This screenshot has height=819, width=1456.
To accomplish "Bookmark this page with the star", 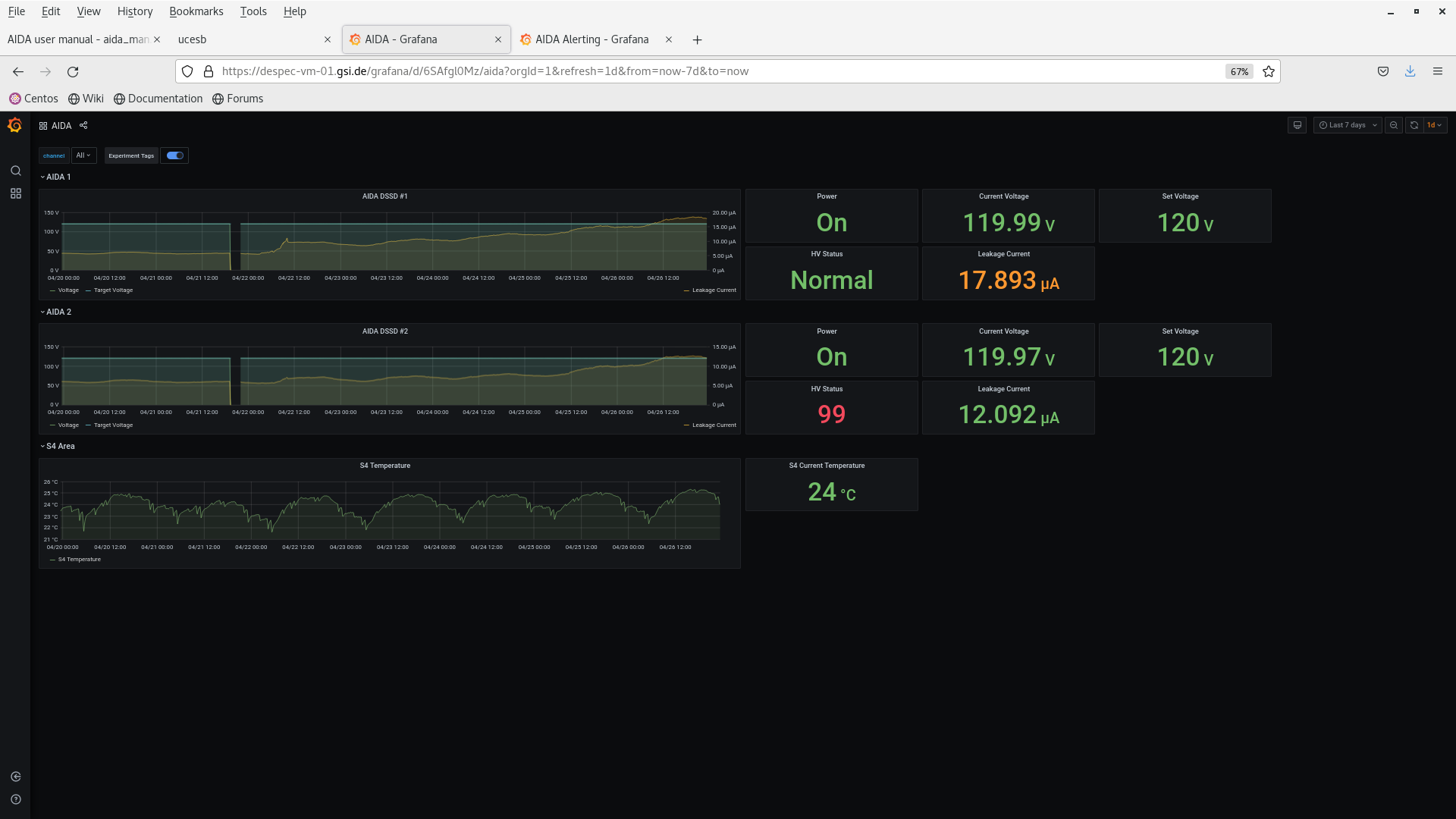I will (x=1269, y=71).
